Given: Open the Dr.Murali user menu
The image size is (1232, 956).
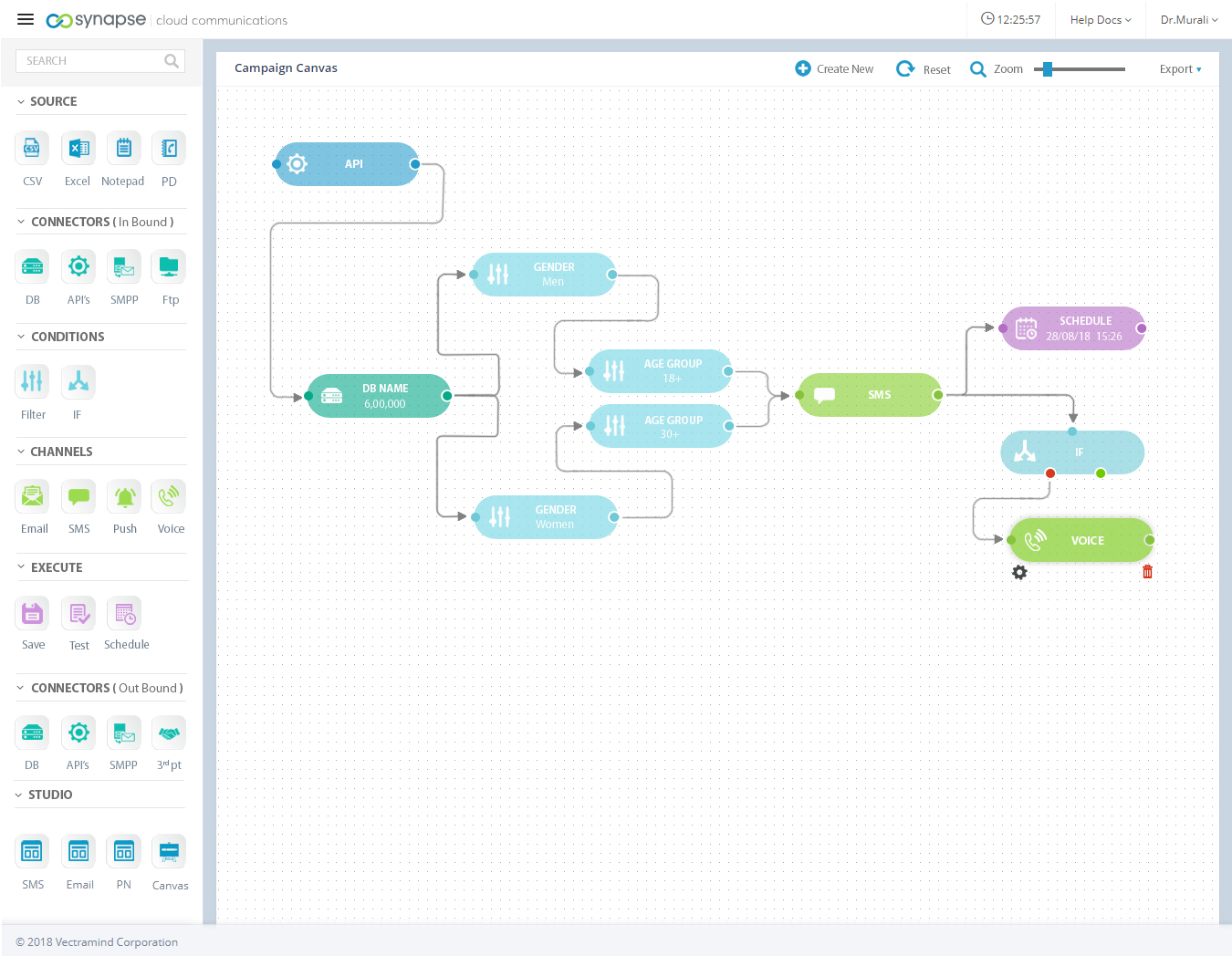Looking at the screenshot, I should pos(1188,20).
